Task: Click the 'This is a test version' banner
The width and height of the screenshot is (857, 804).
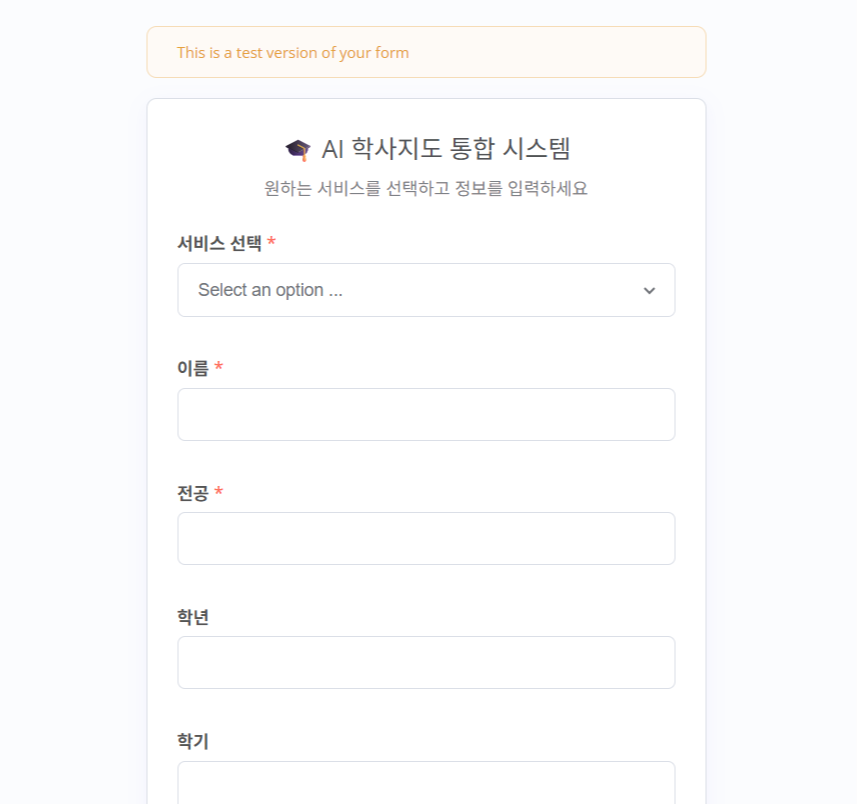Action: coord(426,52)
